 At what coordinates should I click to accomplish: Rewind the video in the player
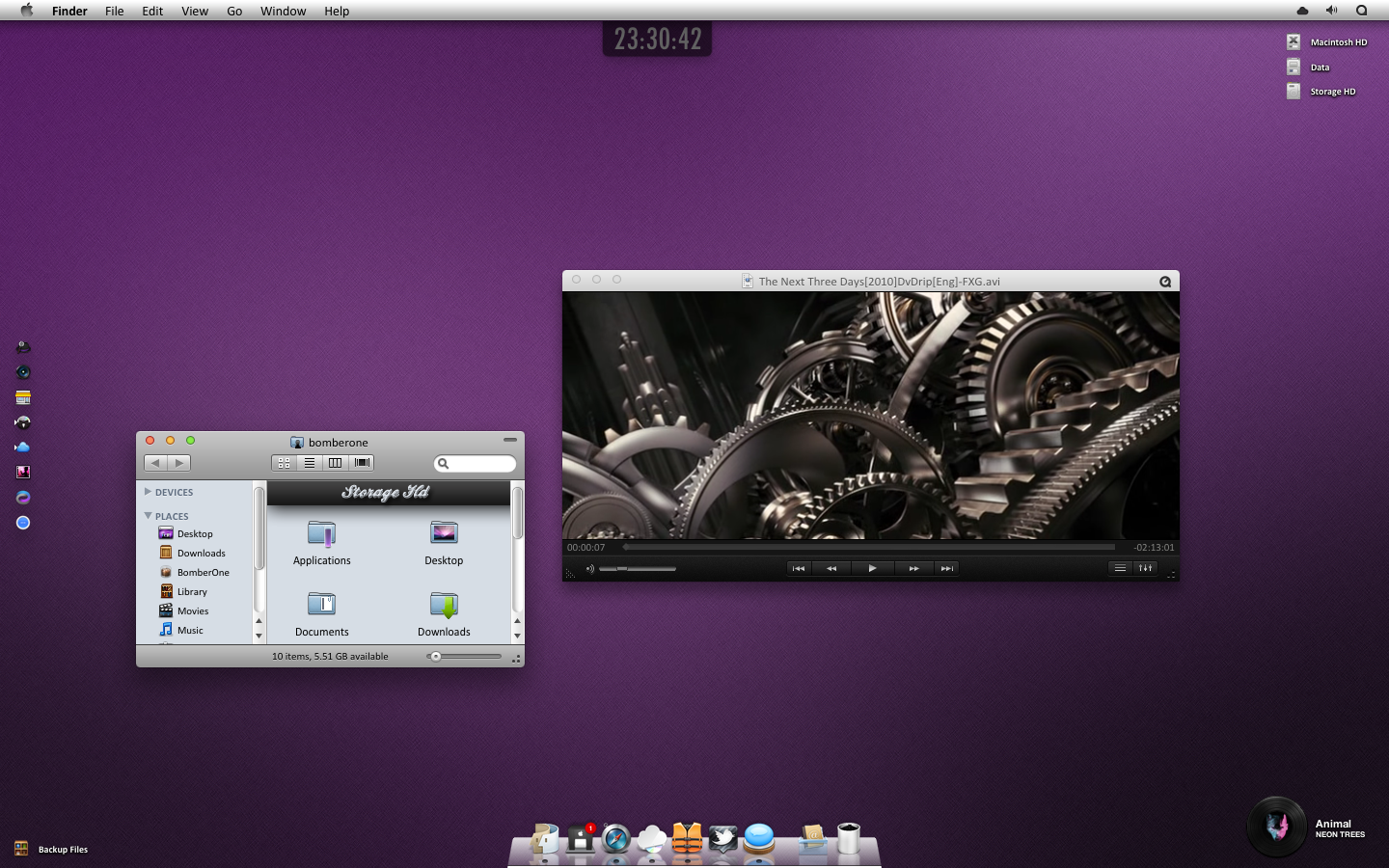coord(831,568)
